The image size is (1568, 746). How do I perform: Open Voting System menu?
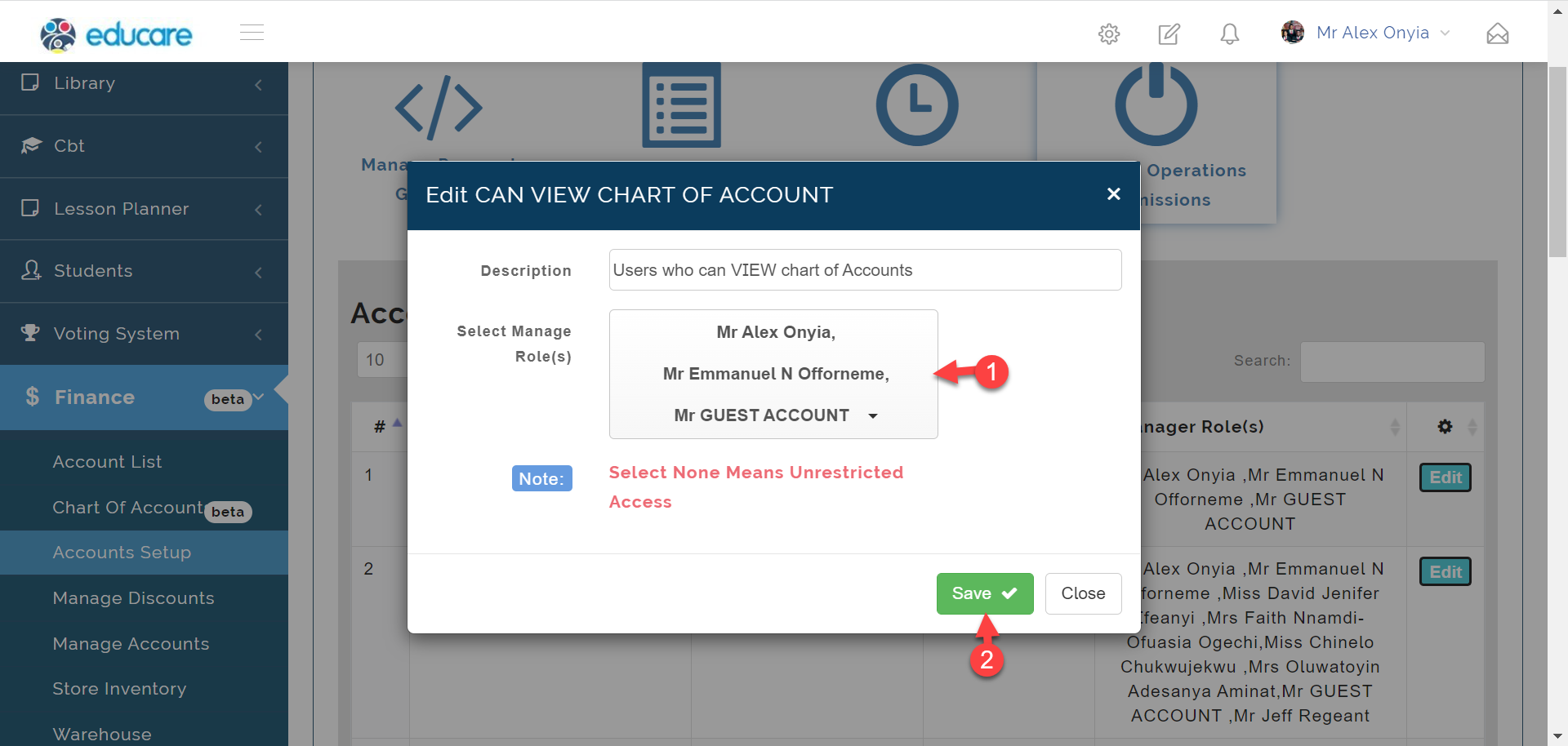(x=144, y=334)
